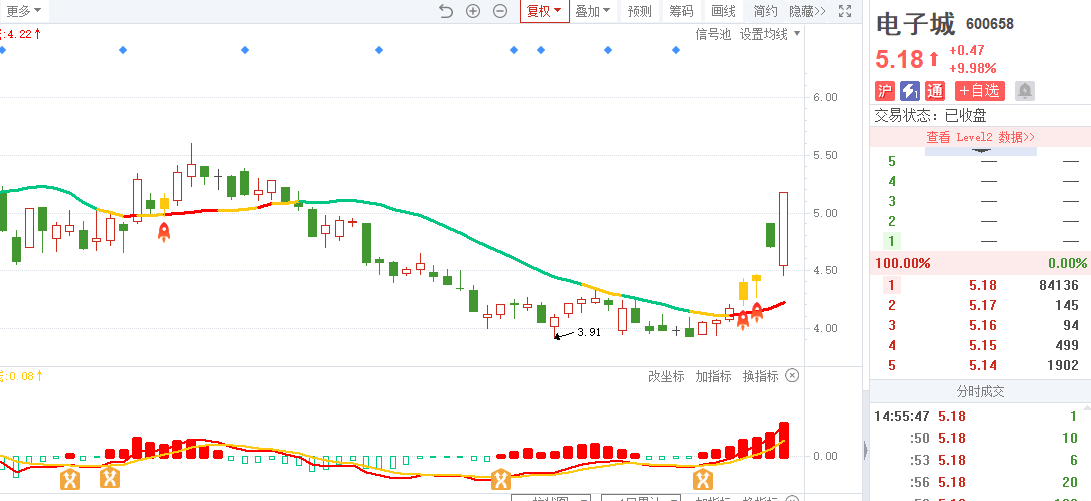Click the third orange X signal marker
The image size is (1091, 501).
point(500,479)
